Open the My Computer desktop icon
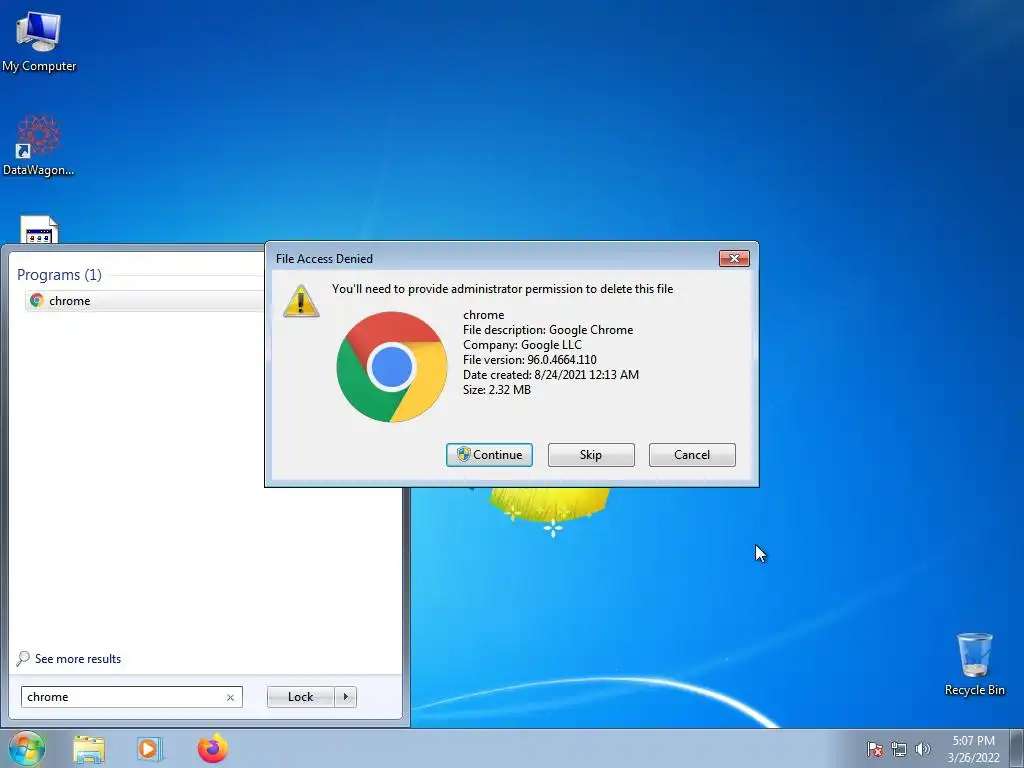 (39, 42)
